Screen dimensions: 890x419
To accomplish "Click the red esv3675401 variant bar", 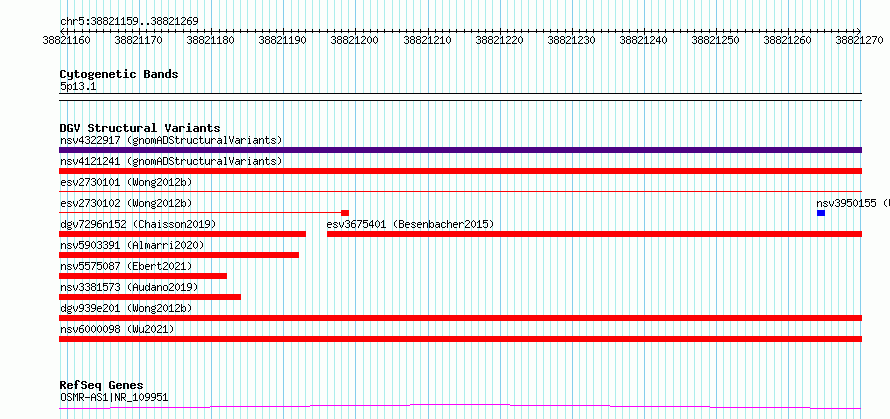I will [x=594, y=234].
